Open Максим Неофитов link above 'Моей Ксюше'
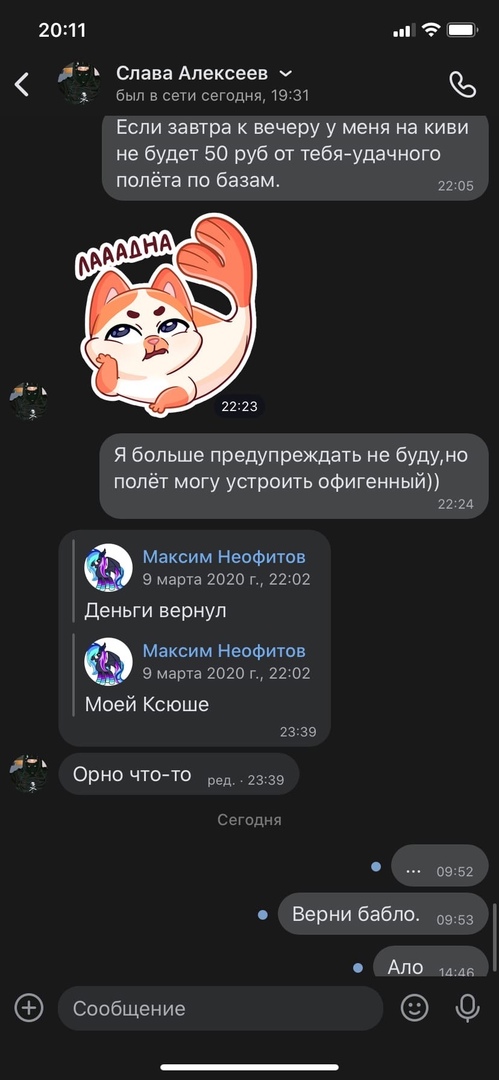The height and width of the screenshot is (1080, 499). pyautogui.click(x=224, y=650)
